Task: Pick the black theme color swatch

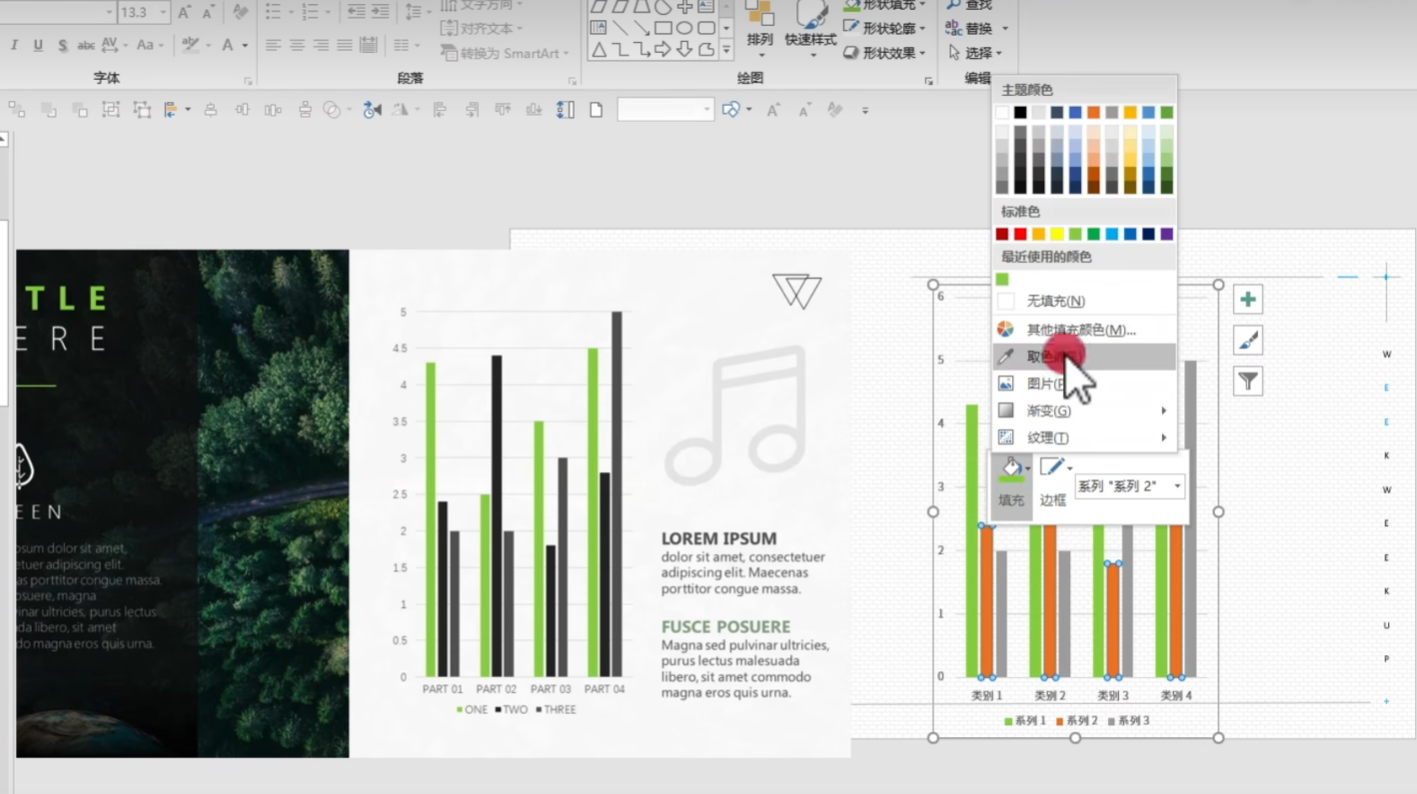Action: click(x=1020, y=112)
